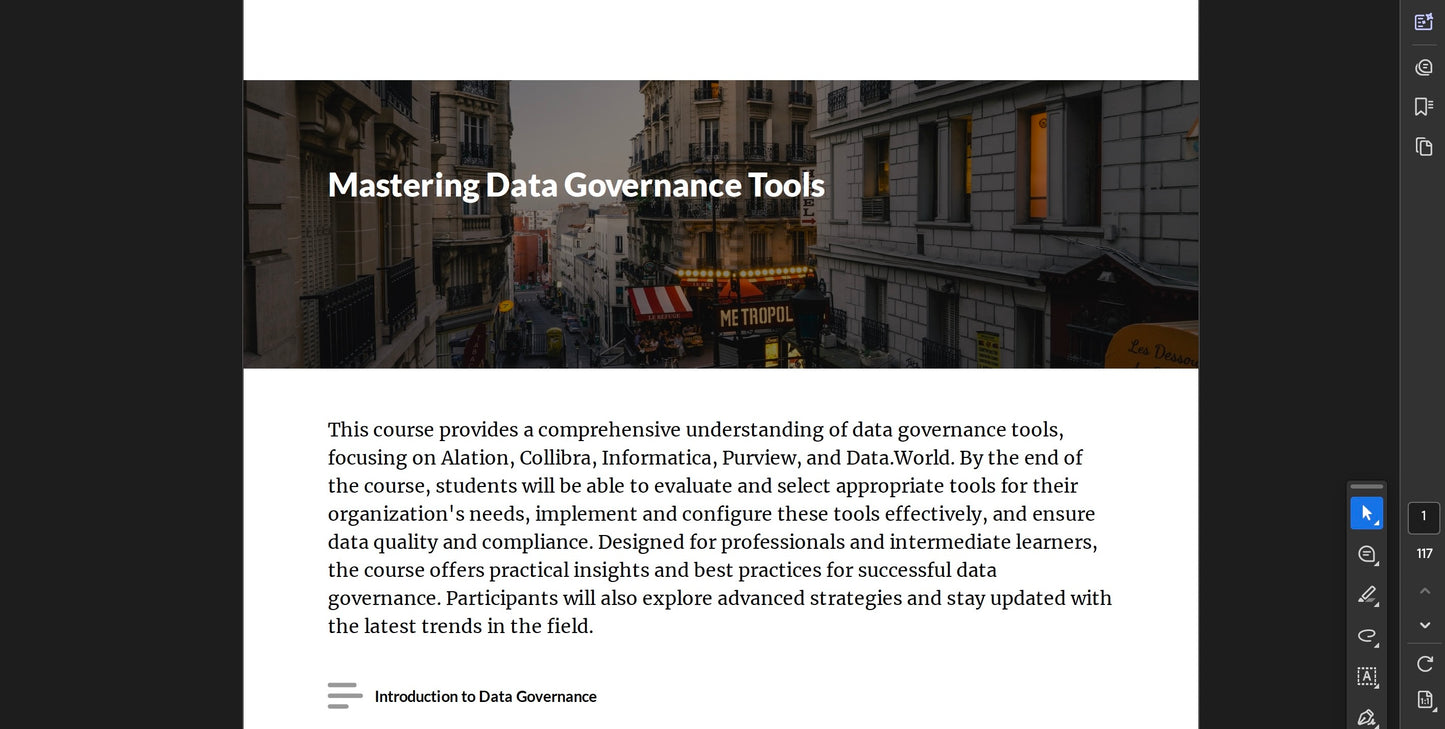This screenshot has width=1445, height=729.
Task: Activate the Select arrow tool
Action: pyautogui.click(x=1366, y=513)
